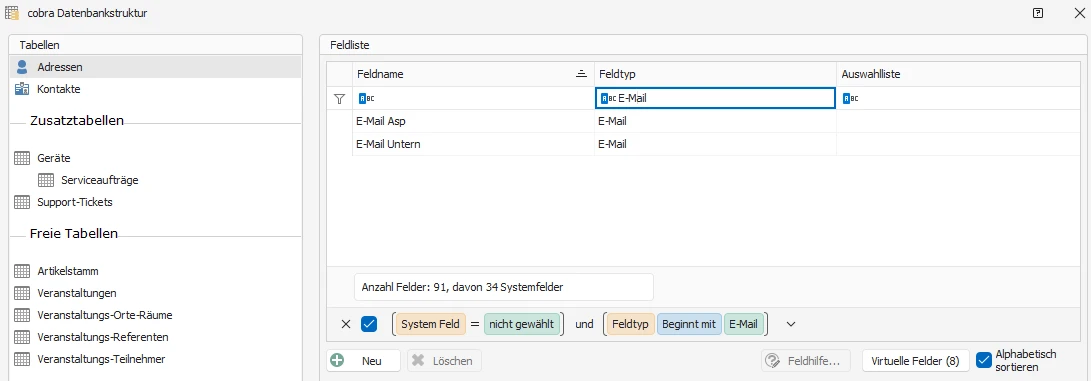
Task: Edit the E-Mail filter value token
Action: click(744, 324)
